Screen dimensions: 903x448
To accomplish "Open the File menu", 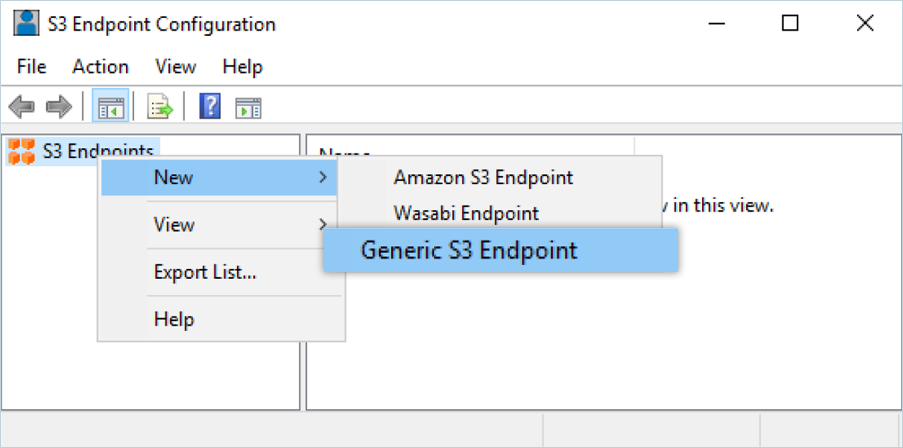I will [x=32, y=67].
